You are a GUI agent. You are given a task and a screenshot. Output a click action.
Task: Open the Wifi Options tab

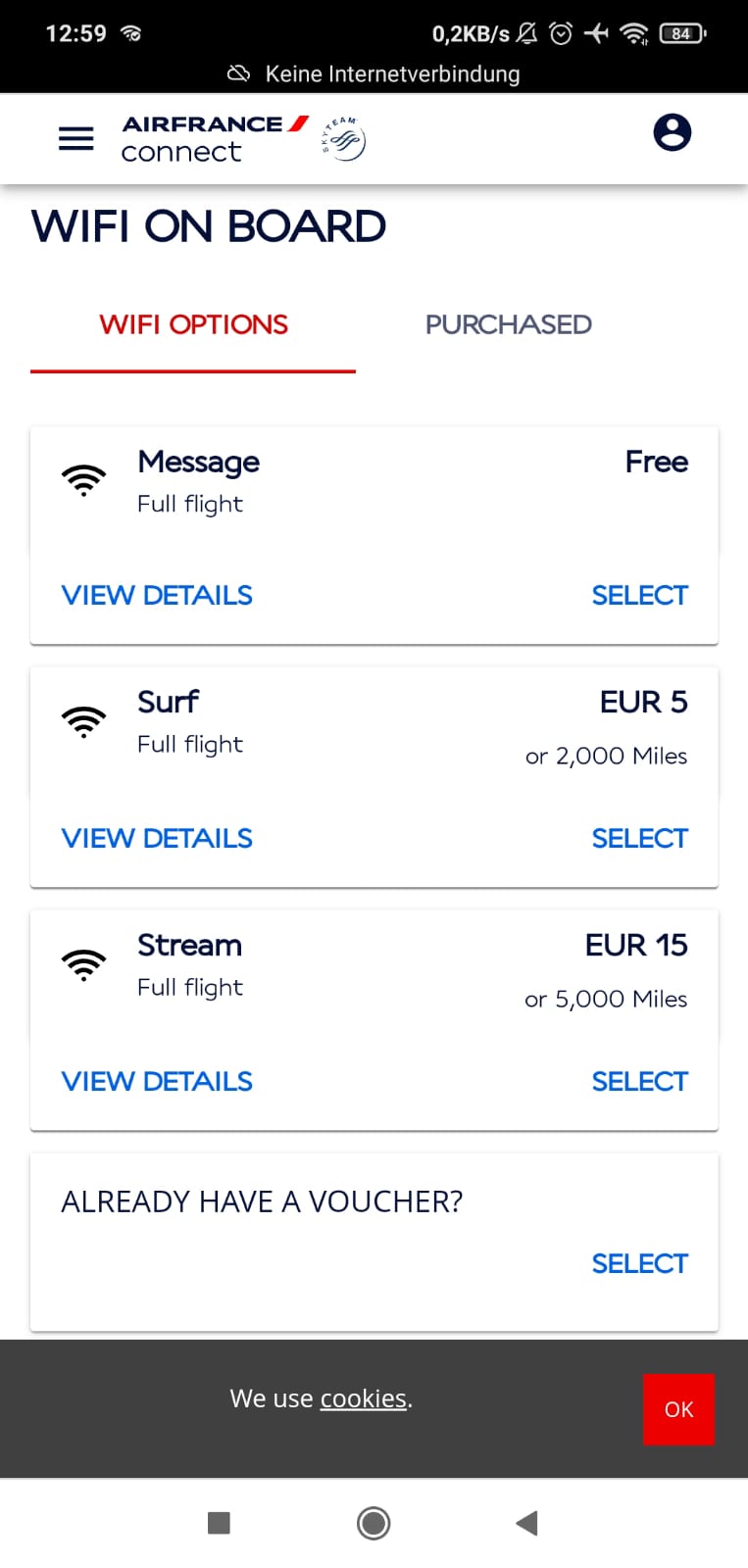click(193, 324)
